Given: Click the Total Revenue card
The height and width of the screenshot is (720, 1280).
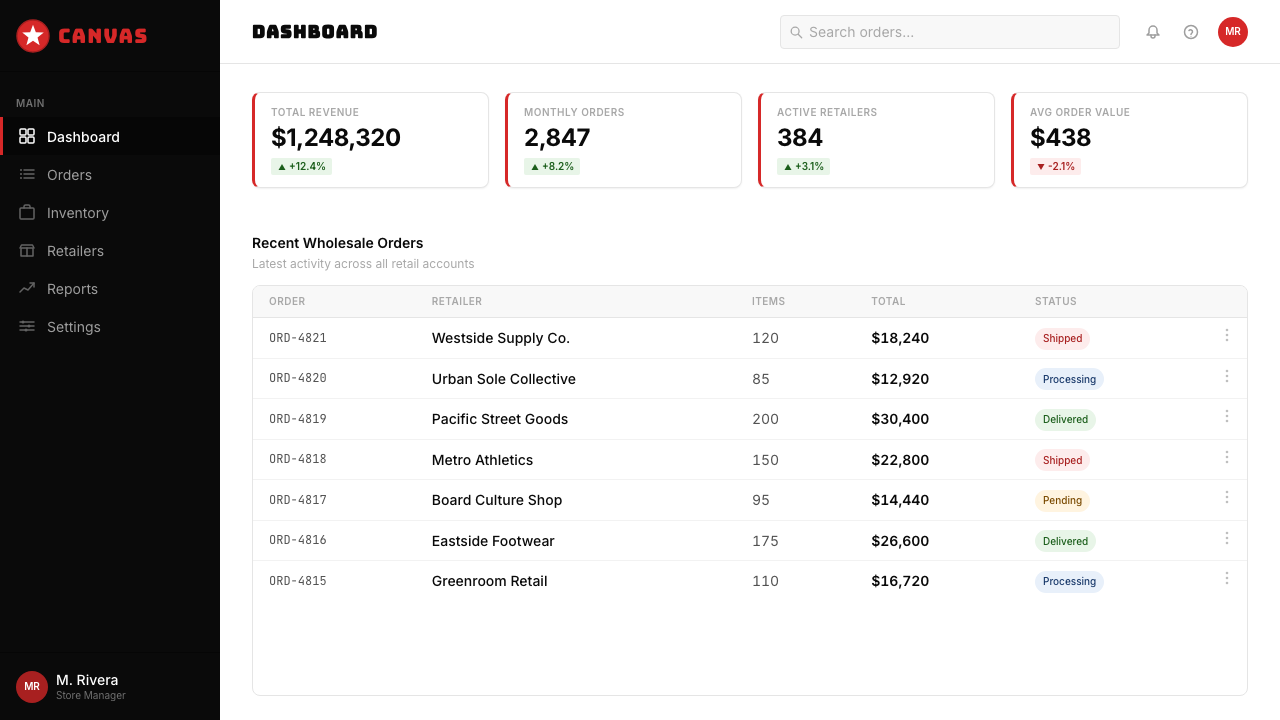Looking at the screenshot, I should point(370,140).
